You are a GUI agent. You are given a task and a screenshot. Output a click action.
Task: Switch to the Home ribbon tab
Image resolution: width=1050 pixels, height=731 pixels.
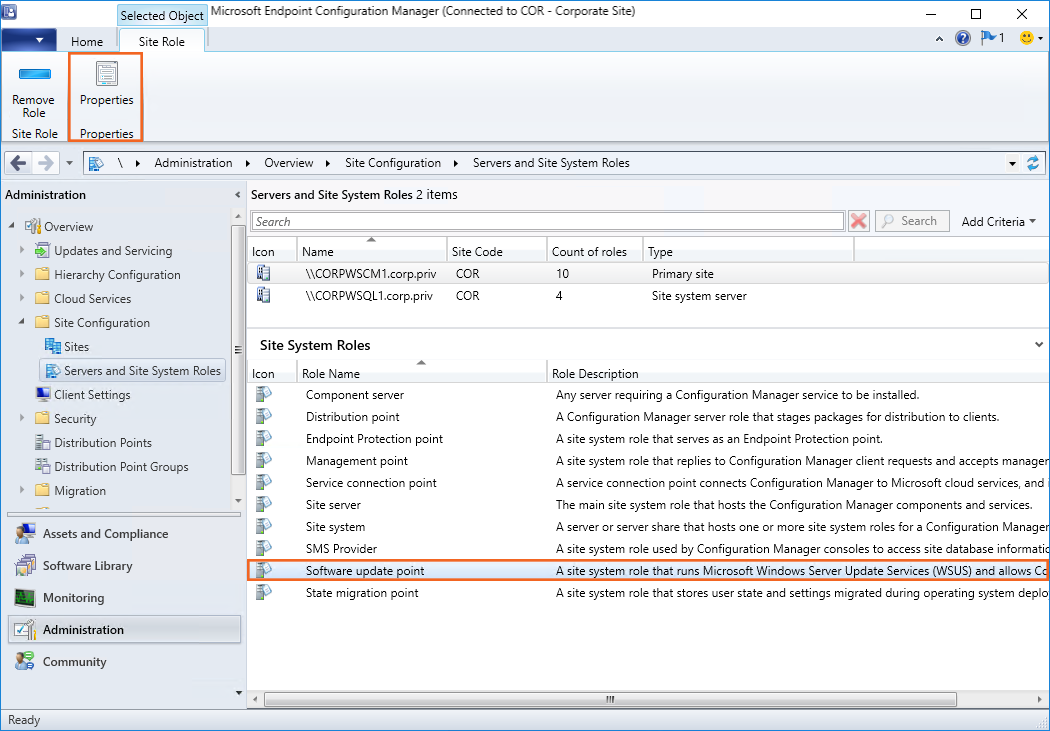click(87, 42)
